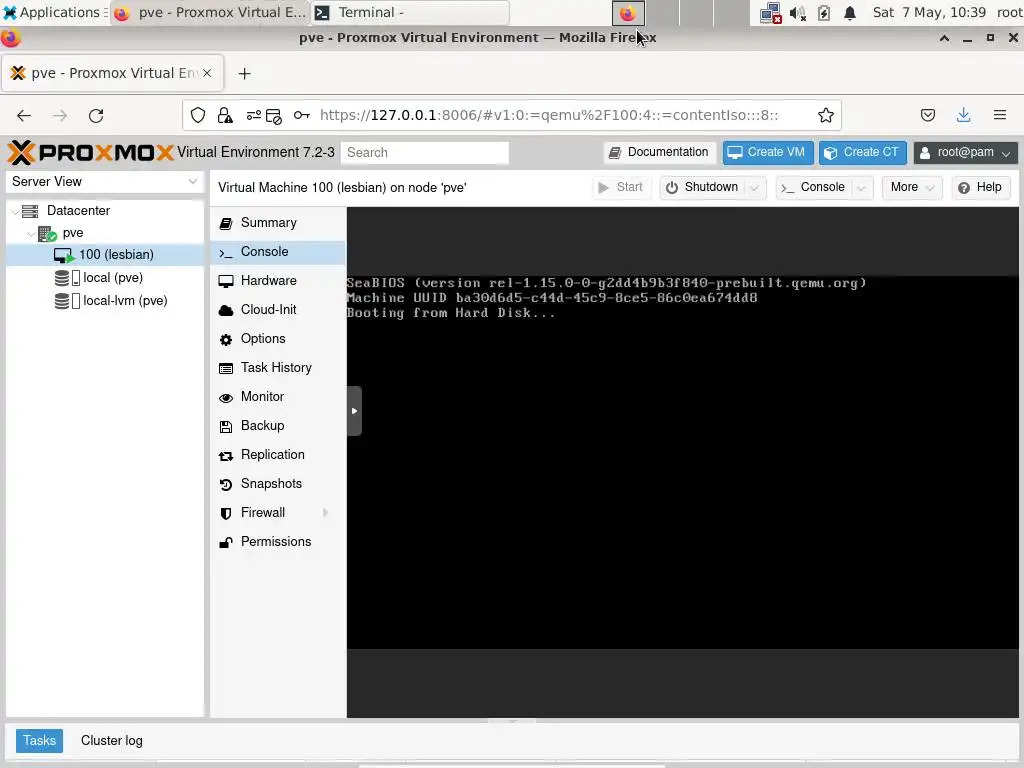
Task: Bookmark this page with star icon
Action: [x=825, y=116]
